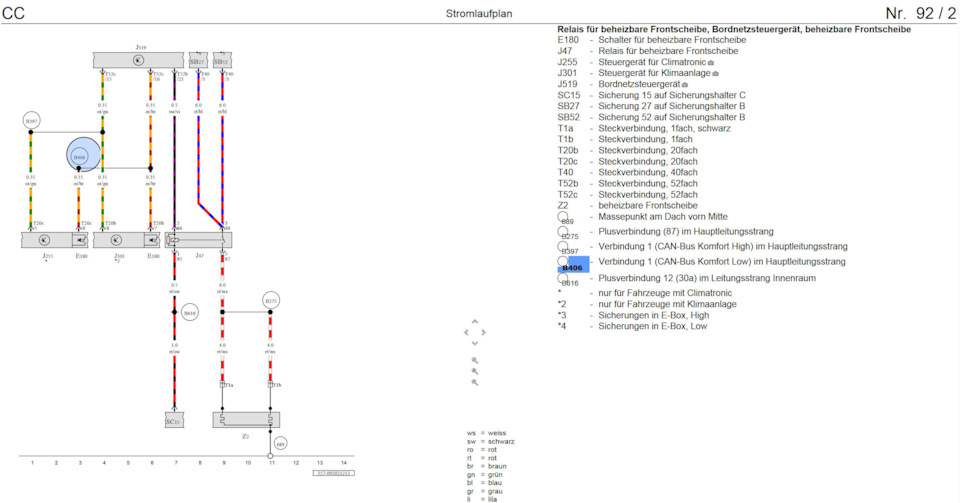The height and width of the screenshot is (503, 960).
Task: Click the T1a connector in the diagram
Action: pos(222,385)
